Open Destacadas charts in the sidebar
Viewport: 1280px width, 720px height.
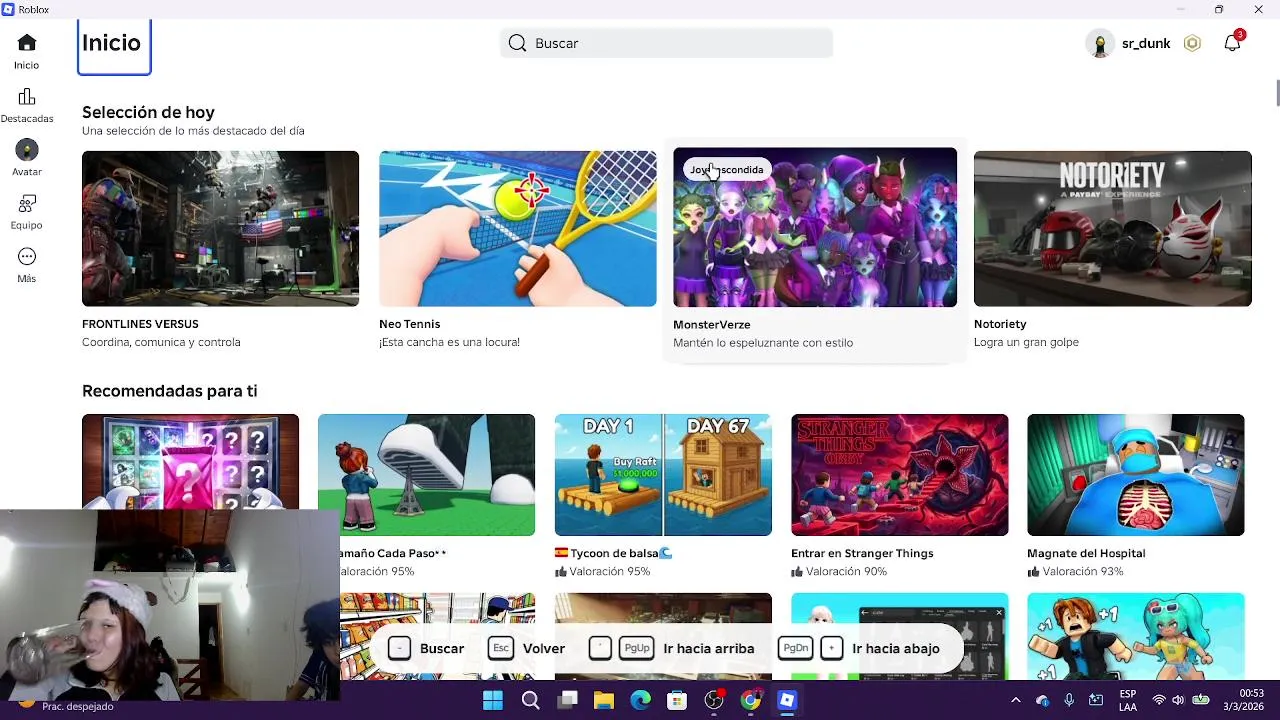27,106
